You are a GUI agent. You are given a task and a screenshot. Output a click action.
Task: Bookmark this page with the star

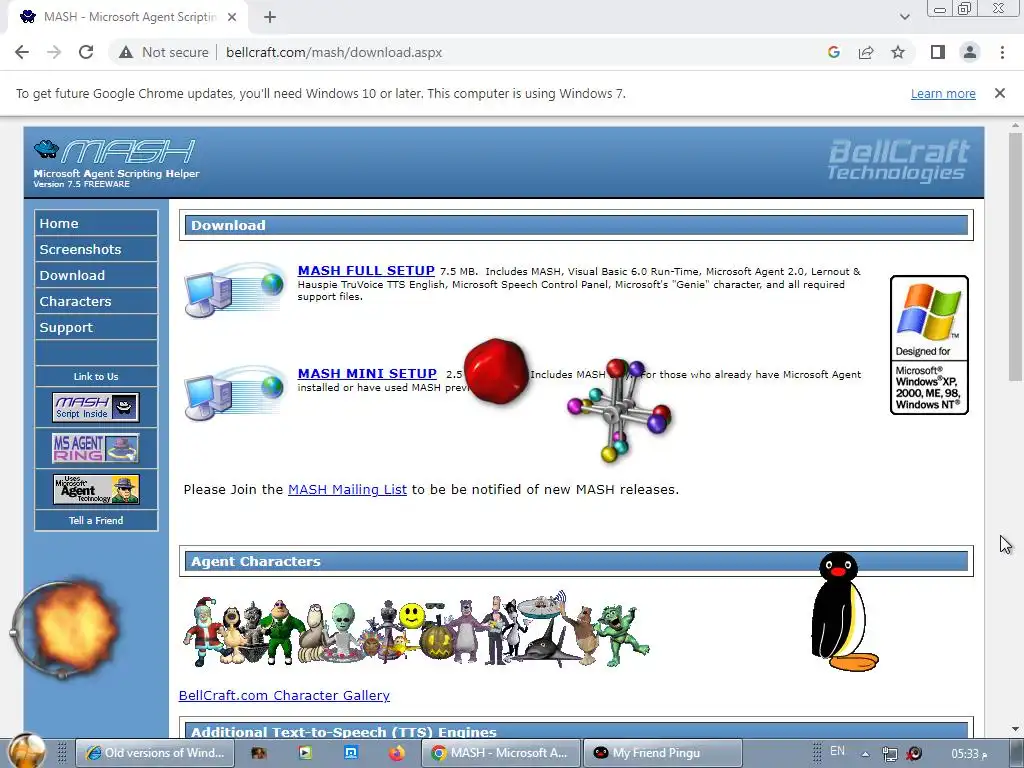pos(898,52)
